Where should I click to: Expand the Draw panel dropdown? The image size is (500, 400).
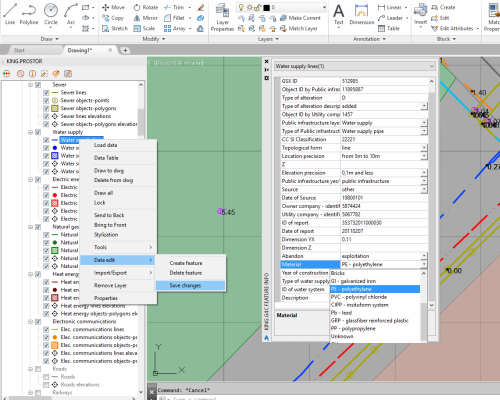click(50, 39)
